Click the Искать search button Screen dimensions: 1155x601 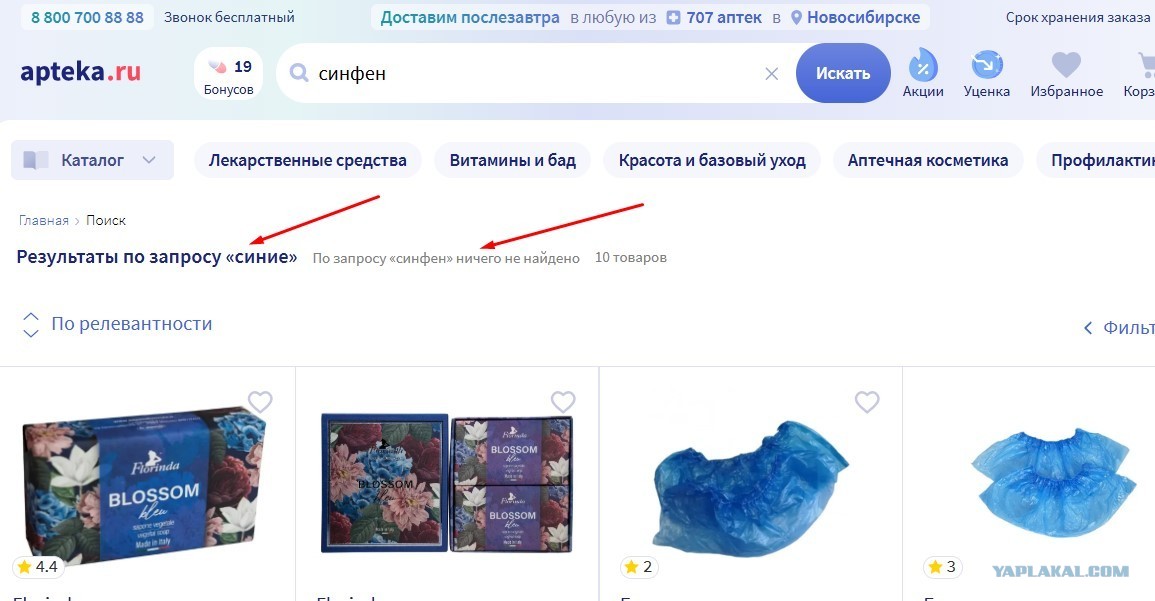pos(843,73)
